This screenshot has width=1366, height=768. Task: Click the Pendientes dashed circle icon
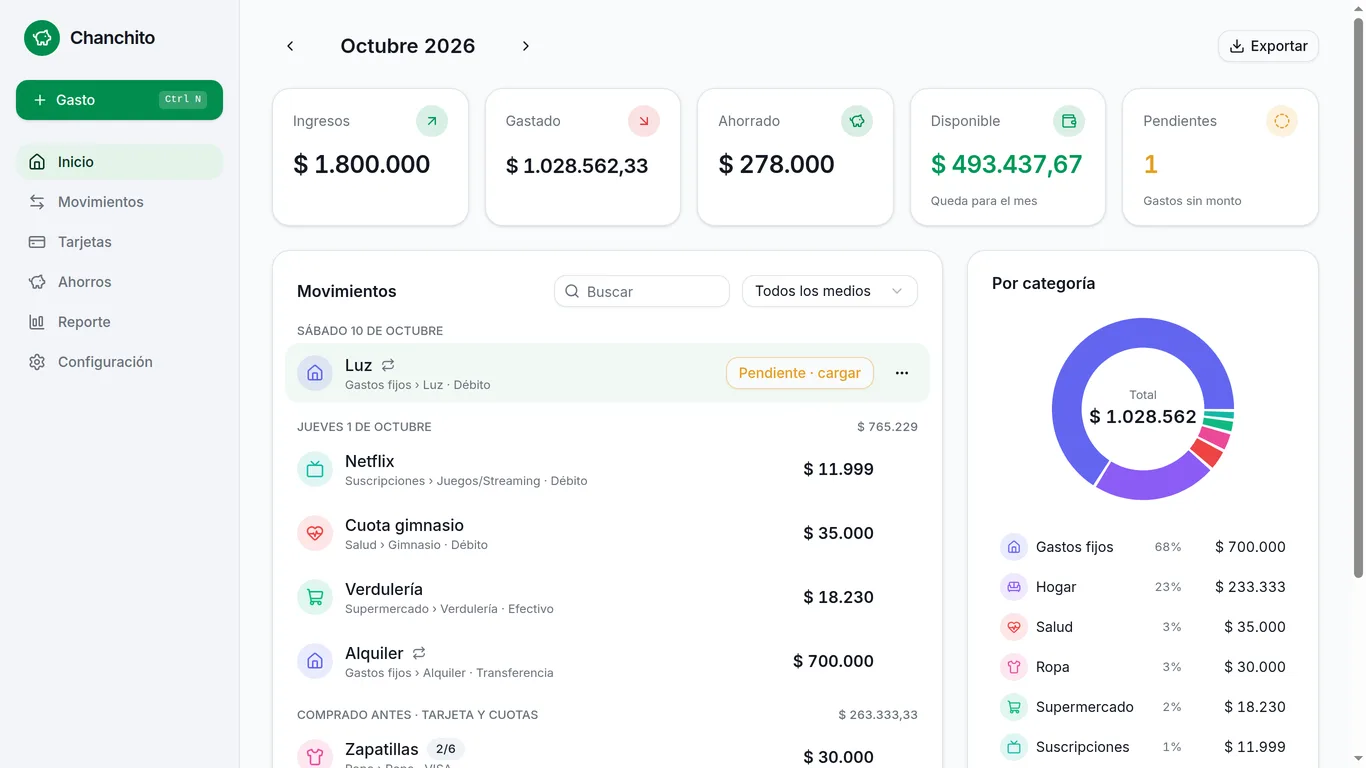[x=1282, y=121]
